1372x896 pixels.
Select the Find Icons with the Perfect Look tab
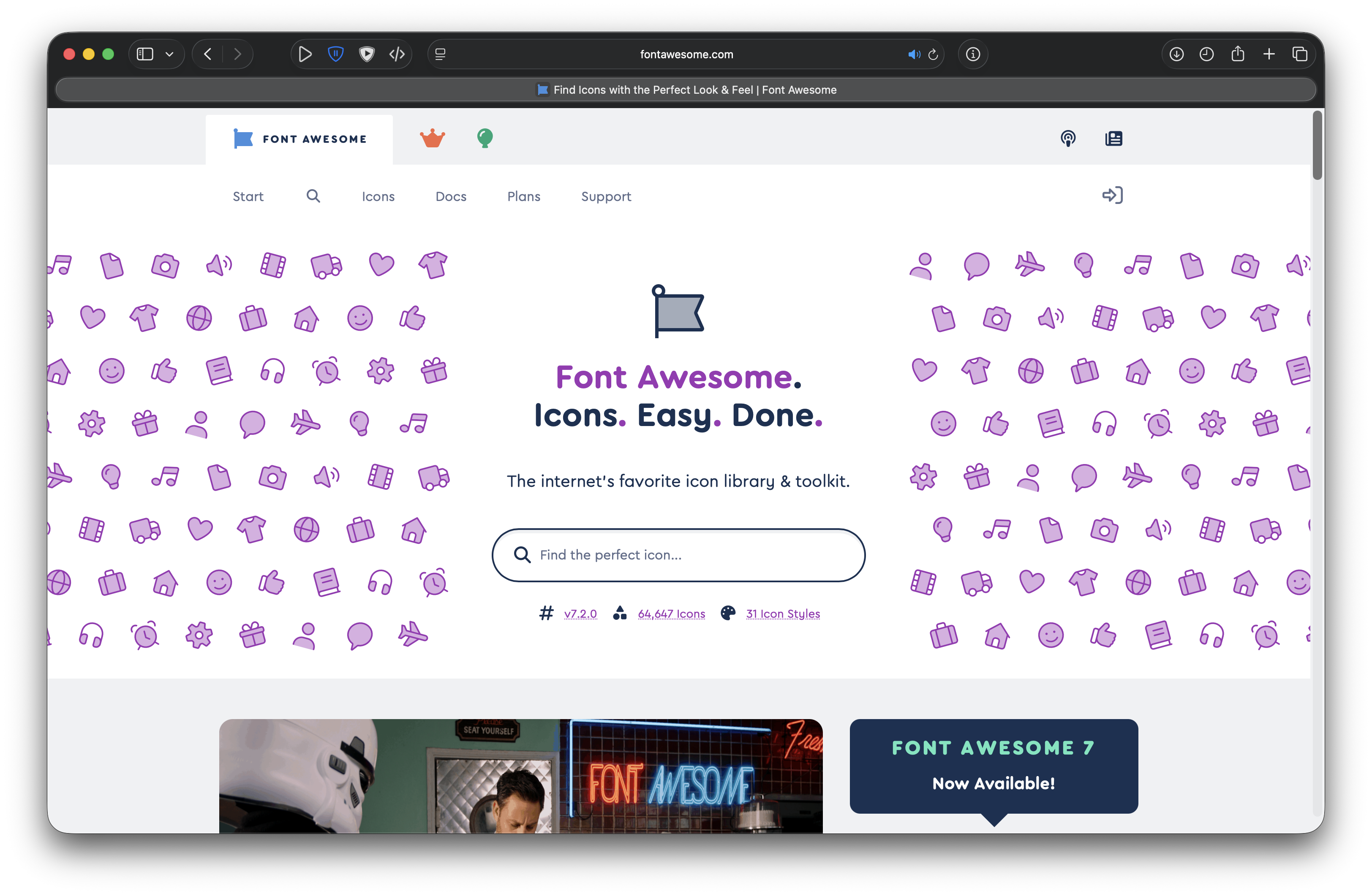[x=686, y=90]
